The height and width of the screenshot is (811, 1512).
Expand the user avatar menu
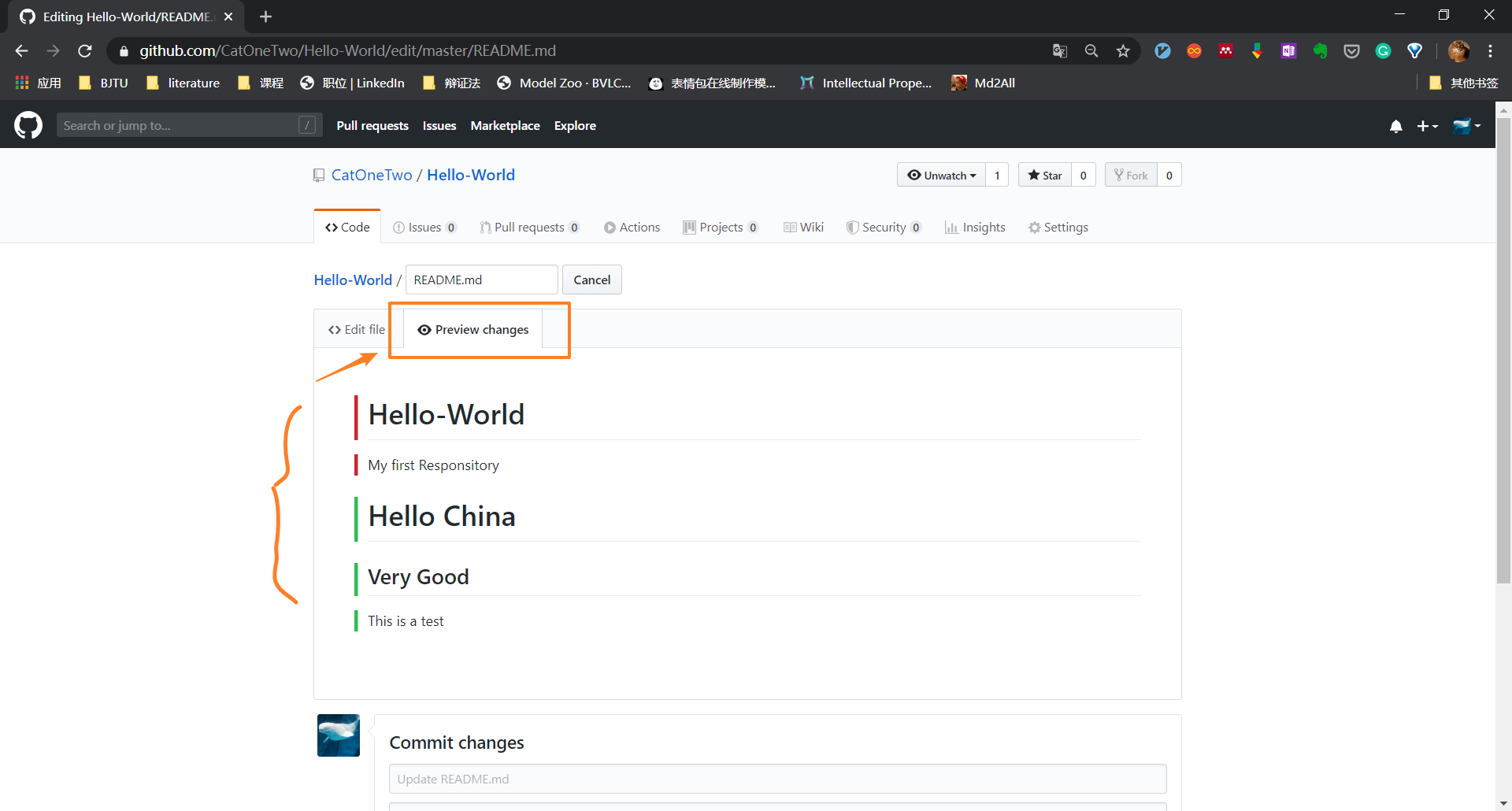pos(1466,126)
